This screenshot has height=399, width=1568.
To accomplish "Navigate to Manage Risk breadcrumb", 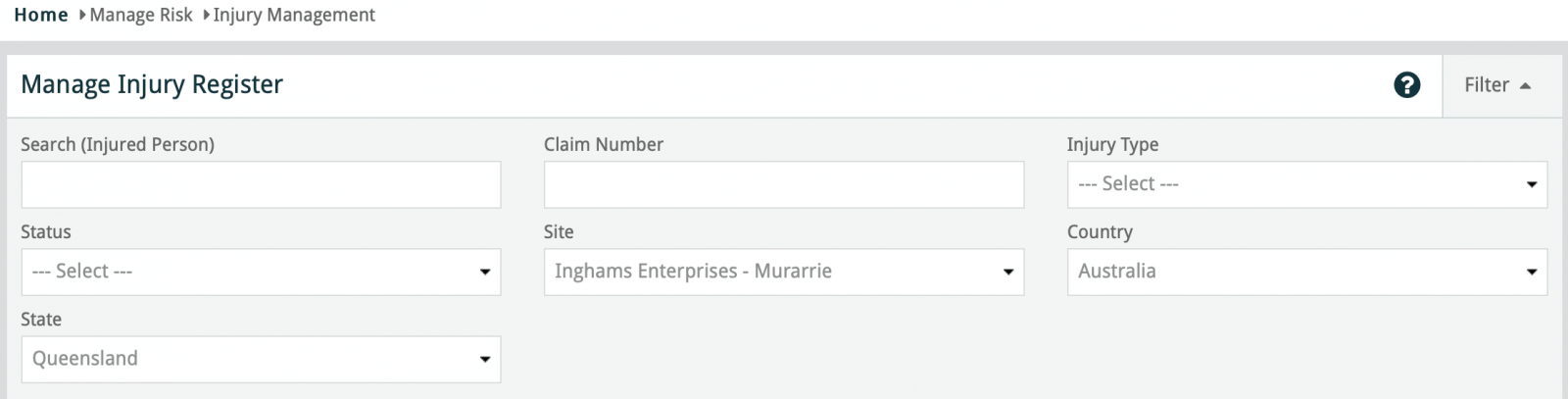I will click(x=141, y=15).
